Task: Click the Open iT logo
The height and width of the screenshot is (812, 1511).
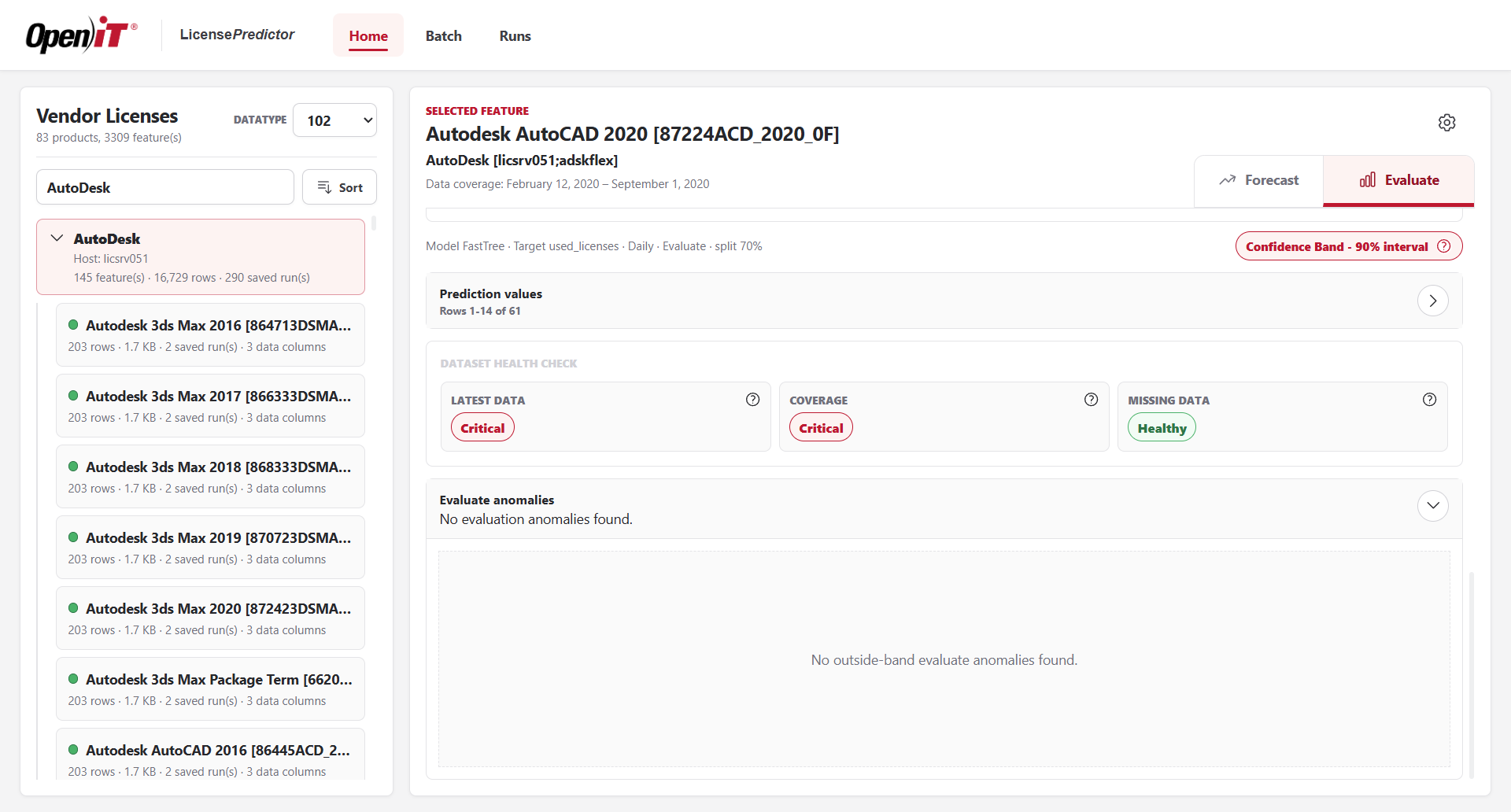Action: coord(82,35)
